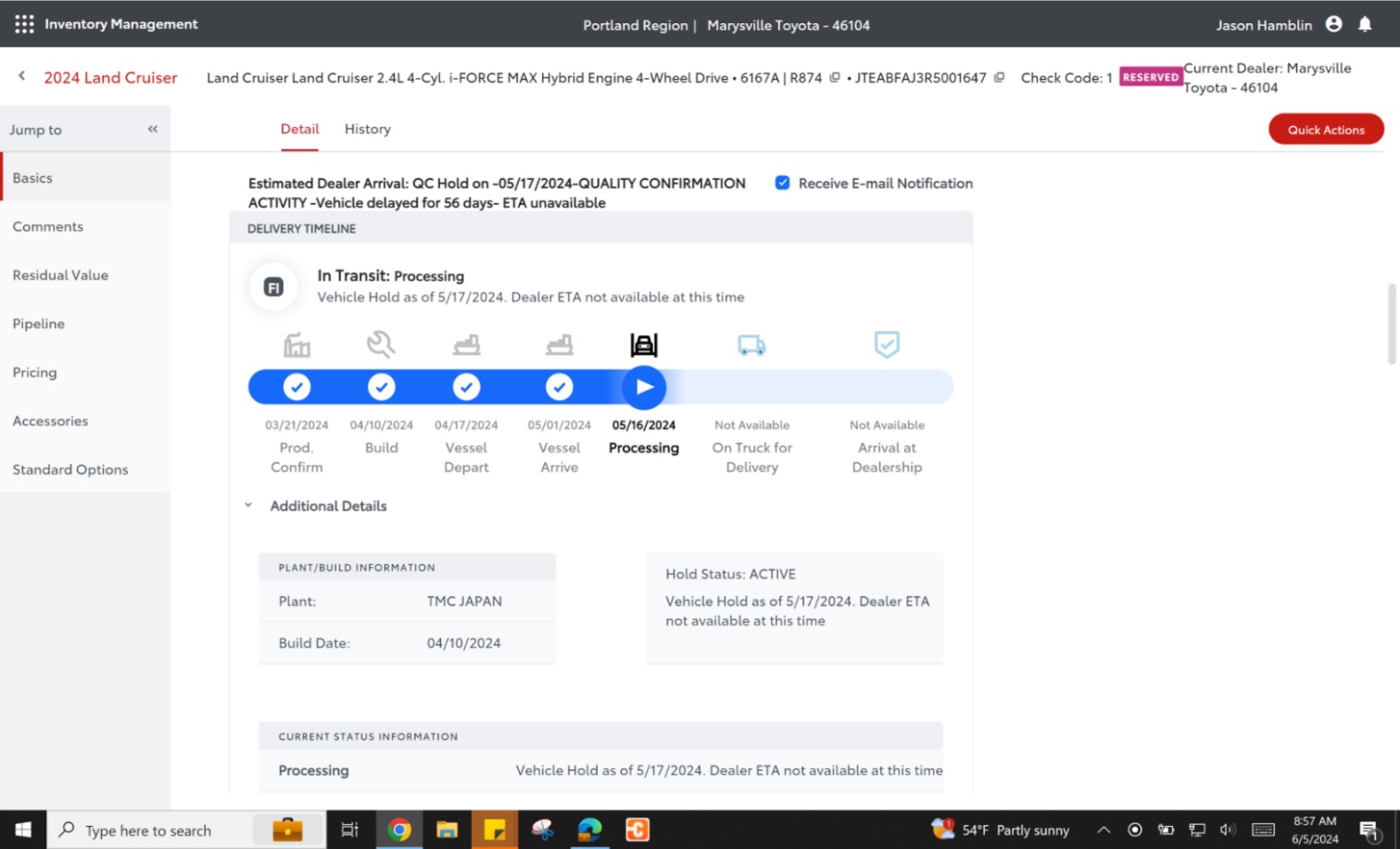Uncheck Receive E-mail Notification
1400x849 pixels.
pyautogui.click(x=783, y=183)
